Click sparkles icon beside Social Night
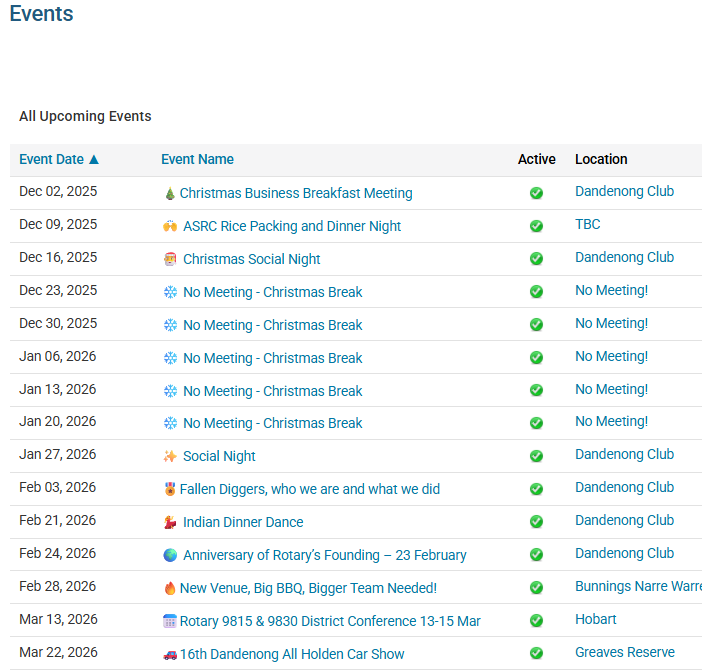The height and width of the screenshot is (670, 702). pos(170,456)
